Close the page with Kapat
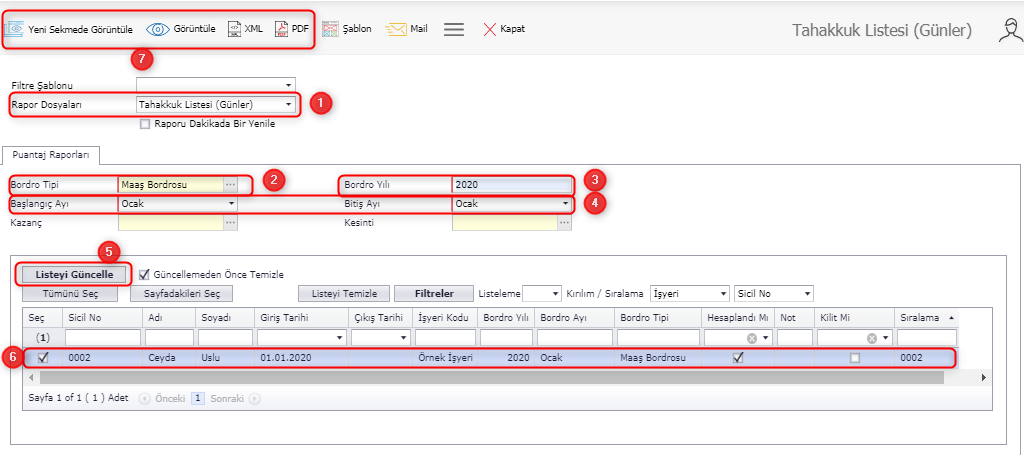The height and width of the screenshot is (455, 1024). pyautogui.click(x=504, y=29)
